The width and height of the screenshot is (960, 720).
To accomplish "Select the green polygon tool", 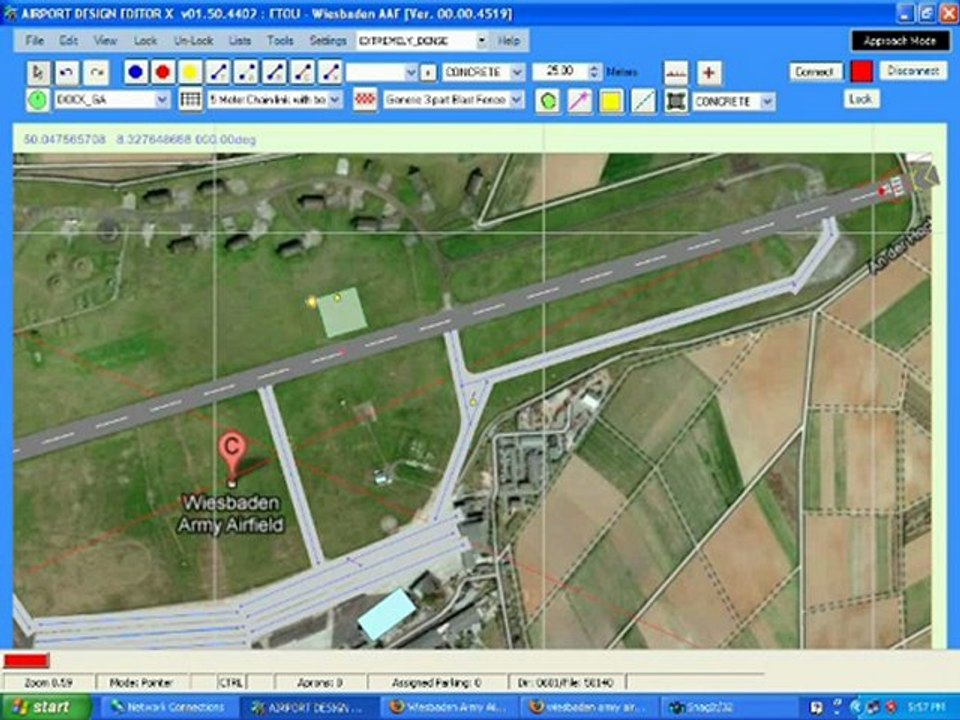I will (548, 101).
